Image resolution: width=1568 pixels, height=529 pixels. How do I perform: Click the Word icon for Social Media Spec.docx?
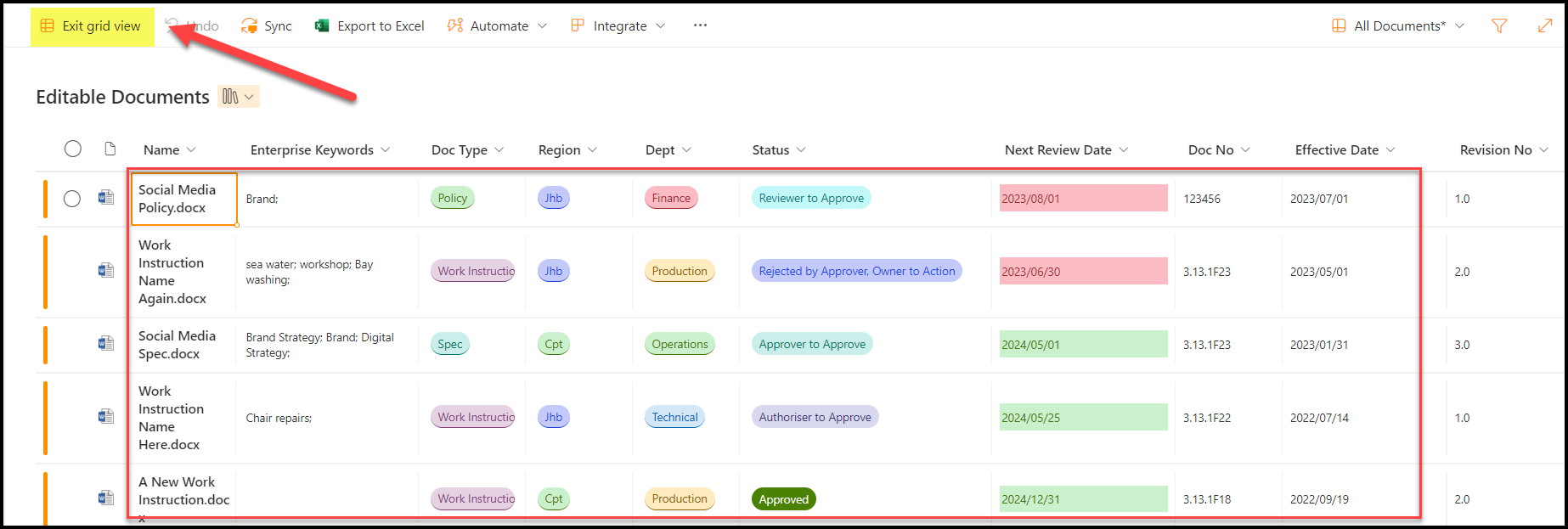[x=106, y=344]
